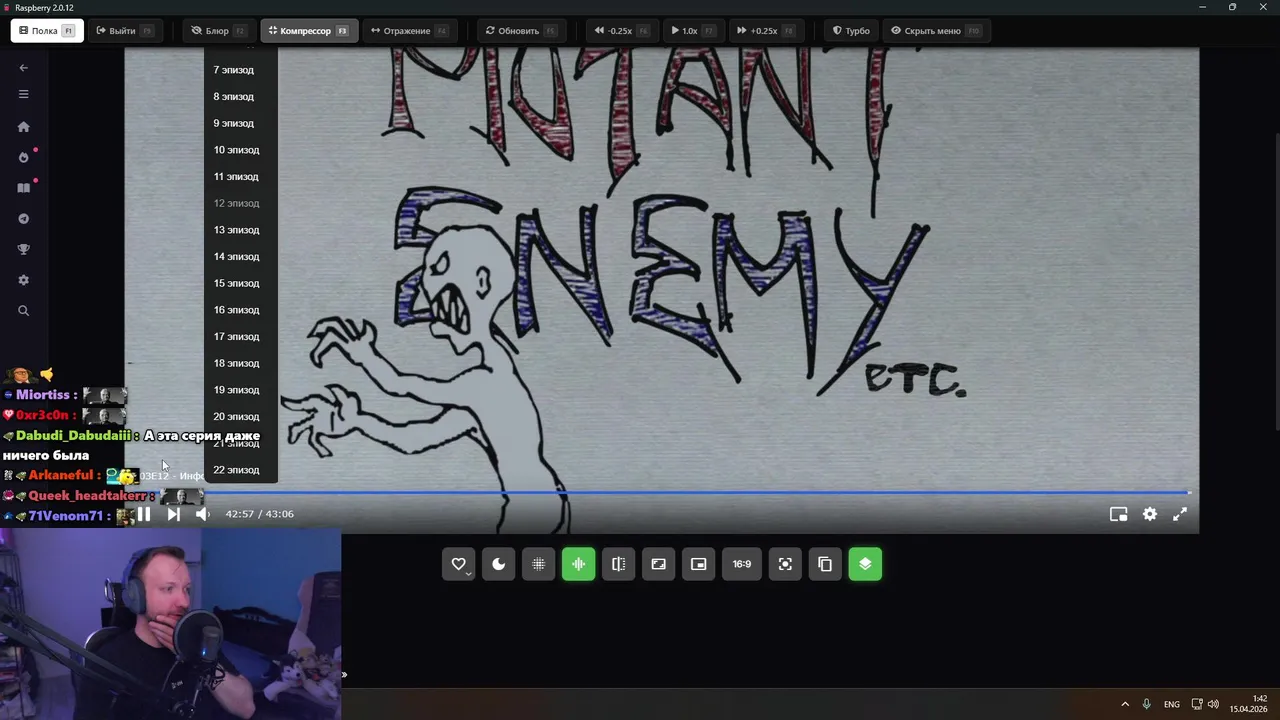Toggle the blur grid button below the player
The height and width of the screenshot is (720, 1280).
coord(539,564)
